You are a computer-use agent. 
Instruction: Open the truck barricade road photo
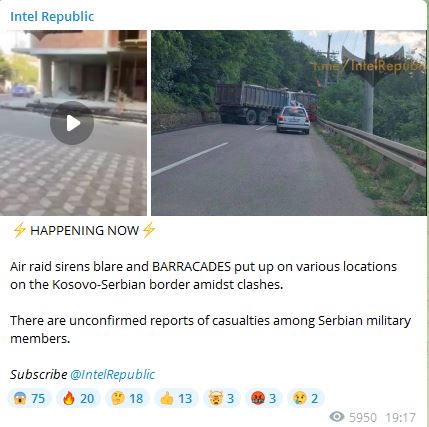pyautogui.click(x=289, y=123)
